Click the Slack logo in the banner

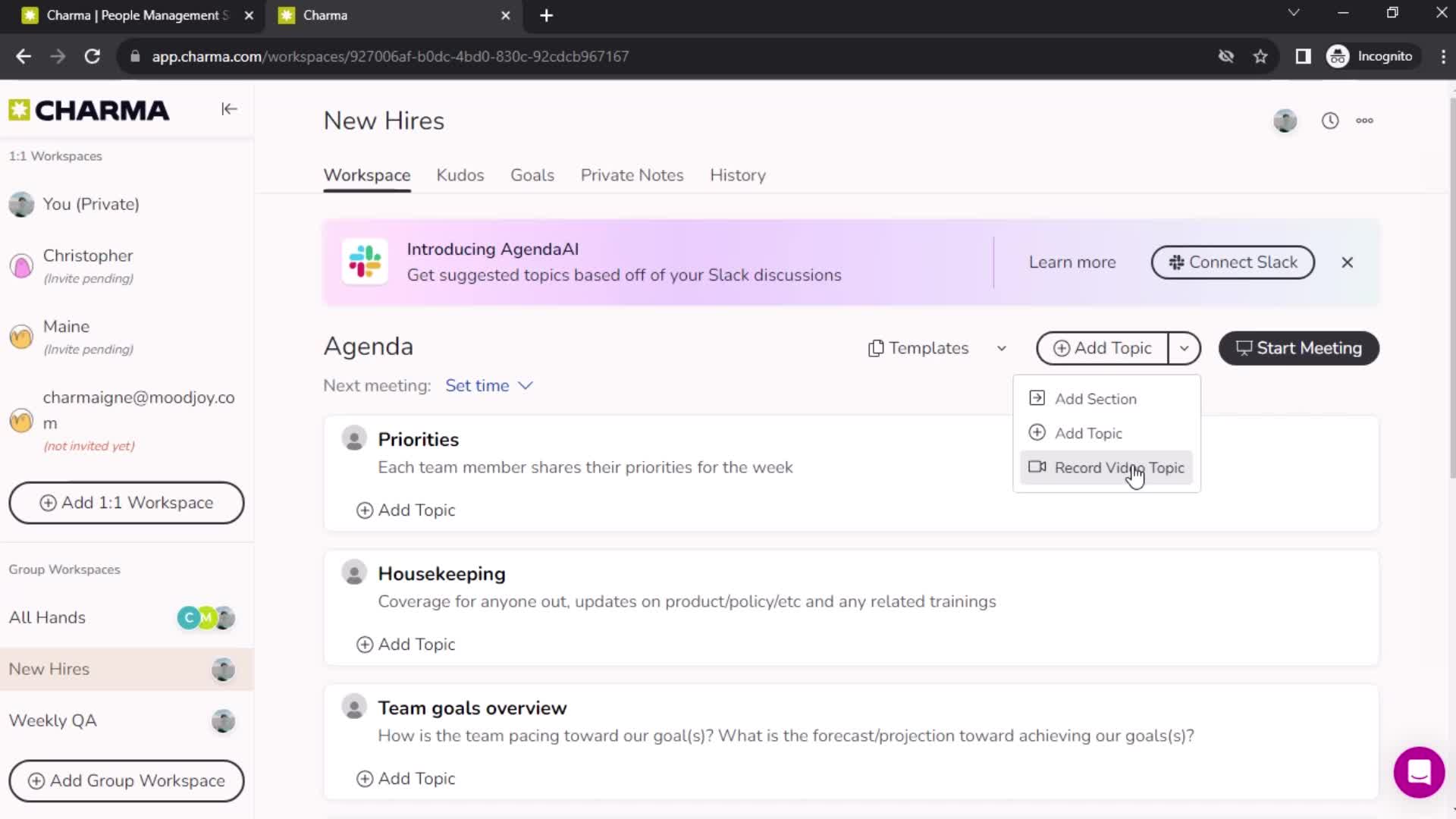point(365,262)
